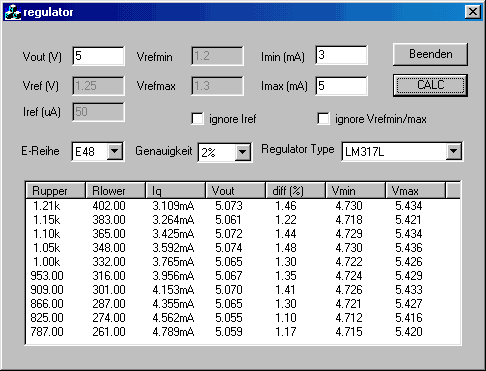Select the Imax (mA) input field
This screenshot has width=486, height=371.
(x=342, y=86)
